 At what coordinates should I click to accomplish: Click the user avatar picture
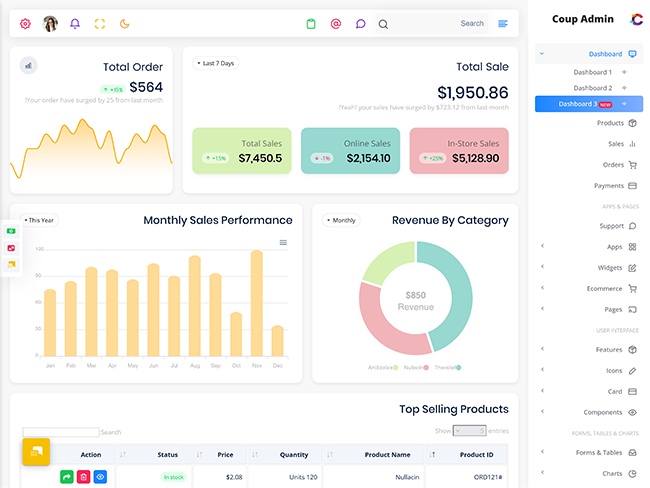(x=50, y=23)
